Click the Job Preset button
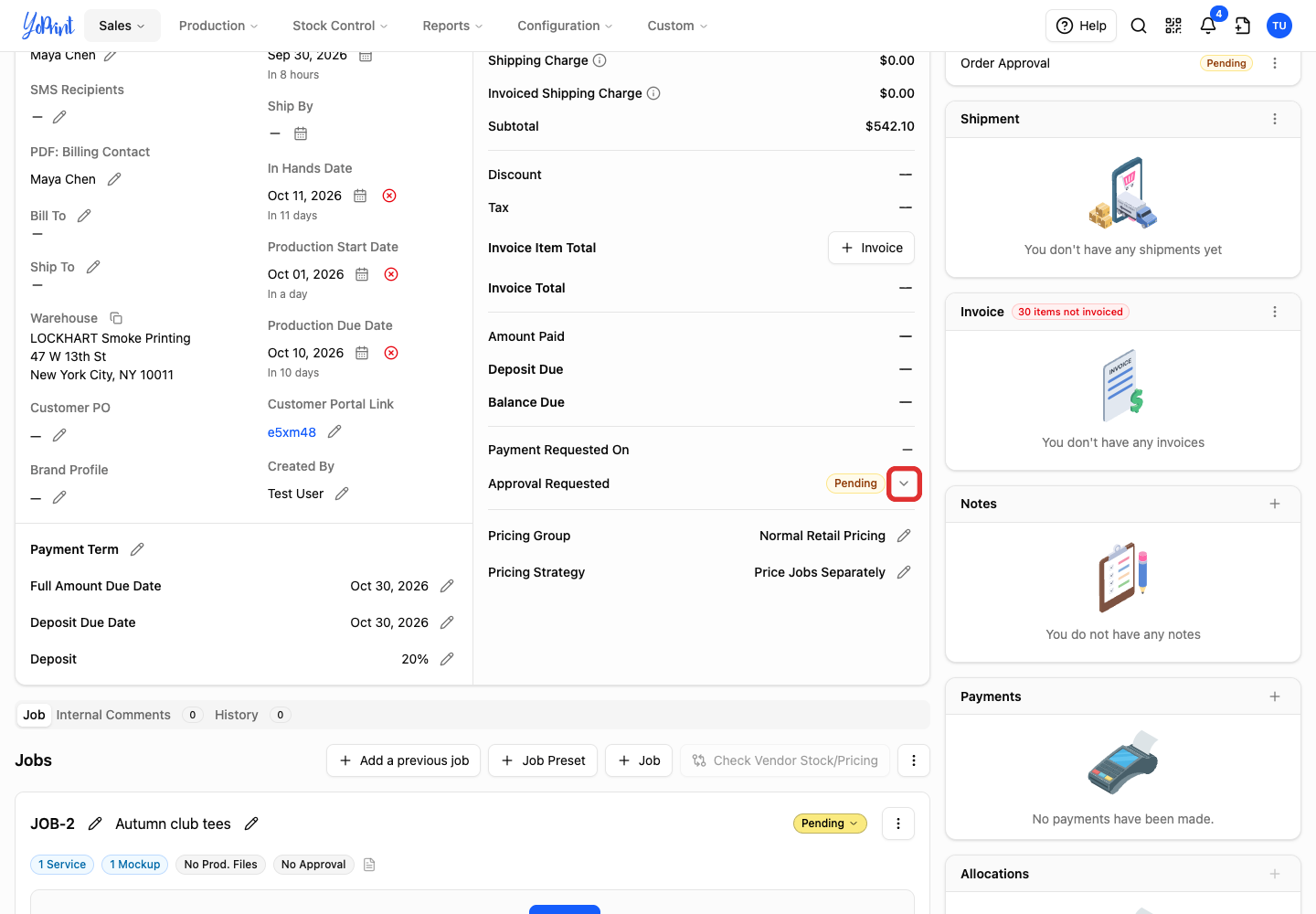 (x=543, y=760)
